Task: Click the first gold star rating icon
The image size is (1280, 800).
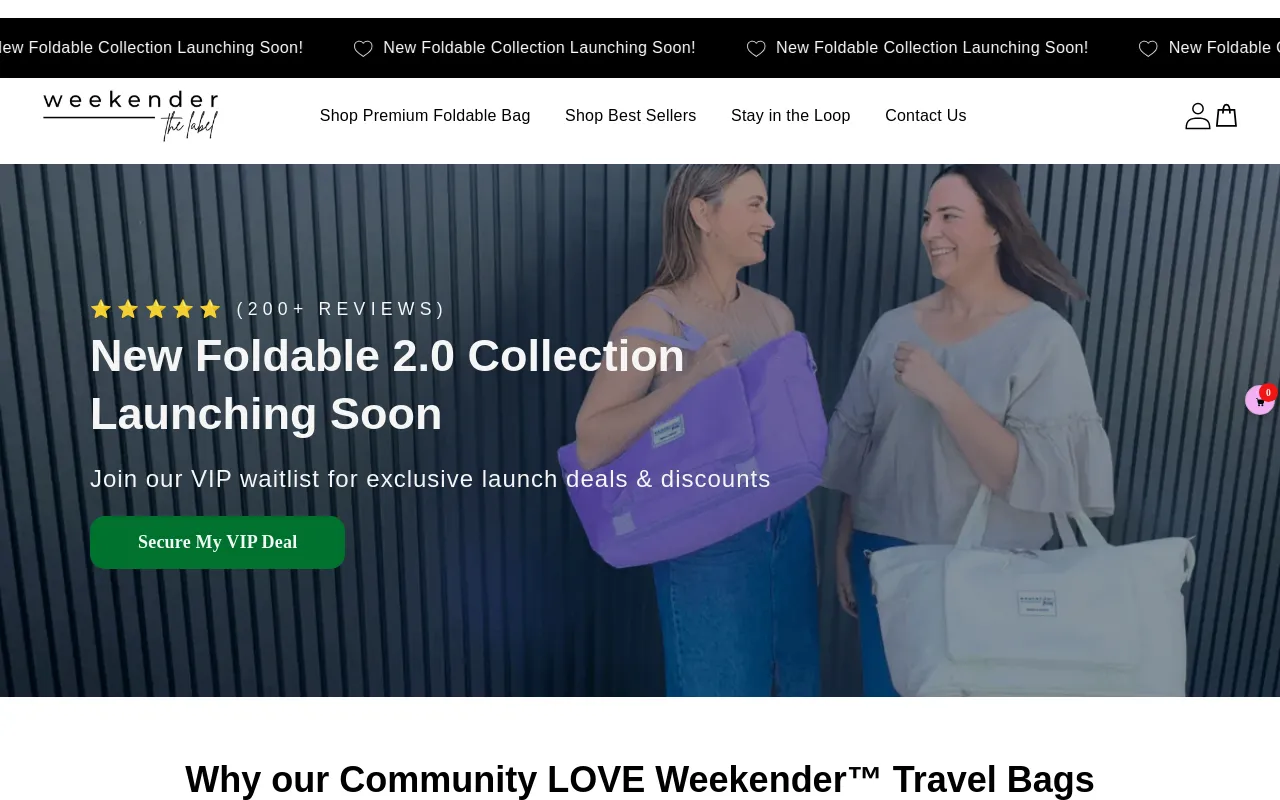Action: tap(101, 309)
